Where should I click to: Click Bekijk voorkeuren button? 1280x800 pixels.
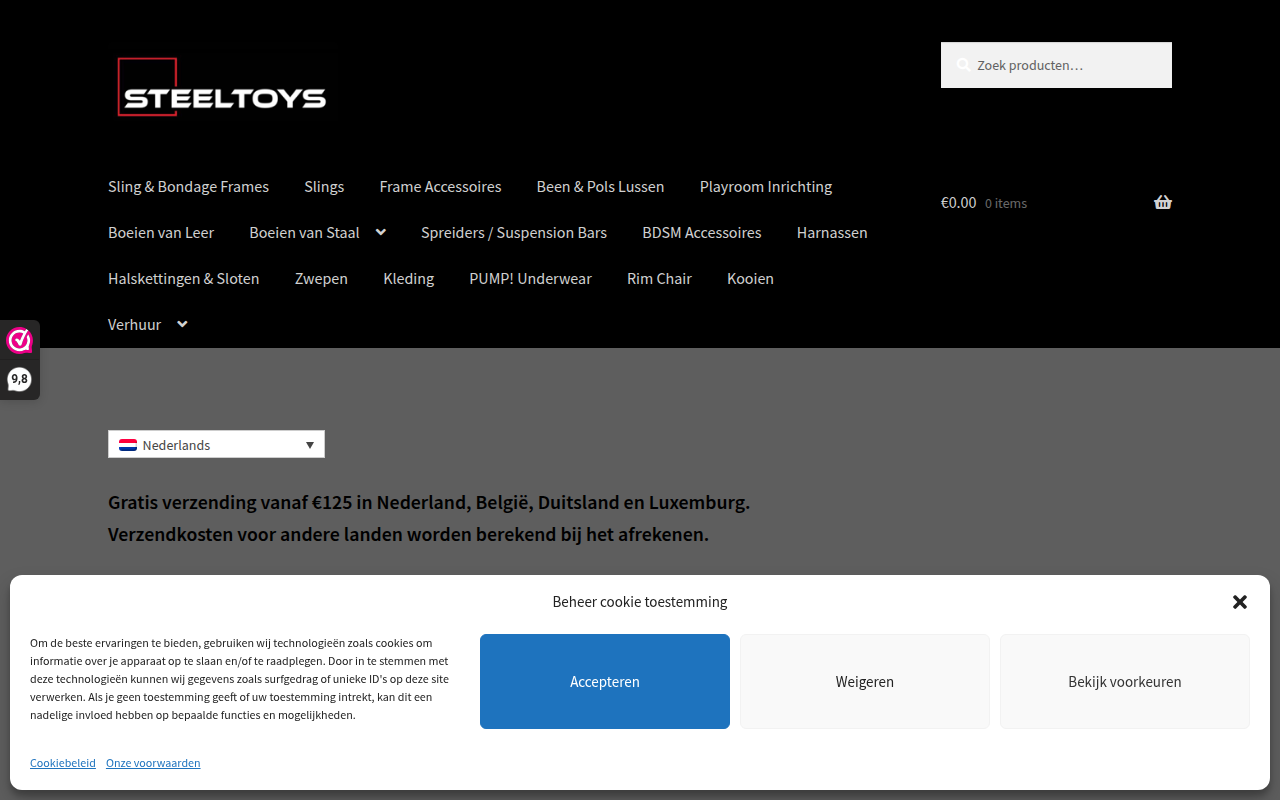coord(1125,681)
